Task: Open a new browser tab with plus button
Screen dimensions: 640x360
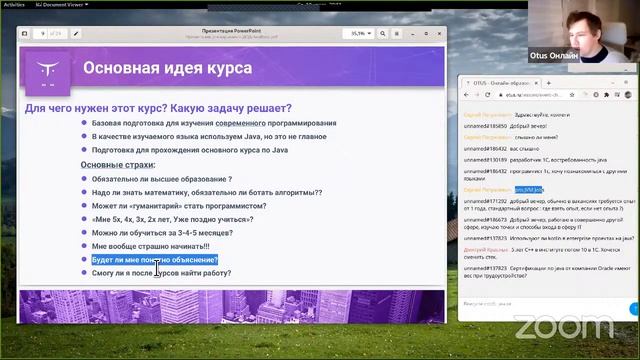Action: pos(549,83)
